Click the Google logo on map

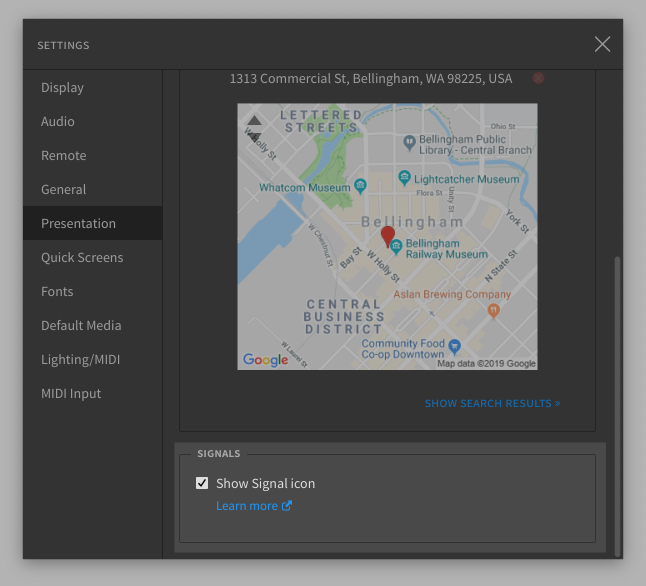click(x=265, y=360)
